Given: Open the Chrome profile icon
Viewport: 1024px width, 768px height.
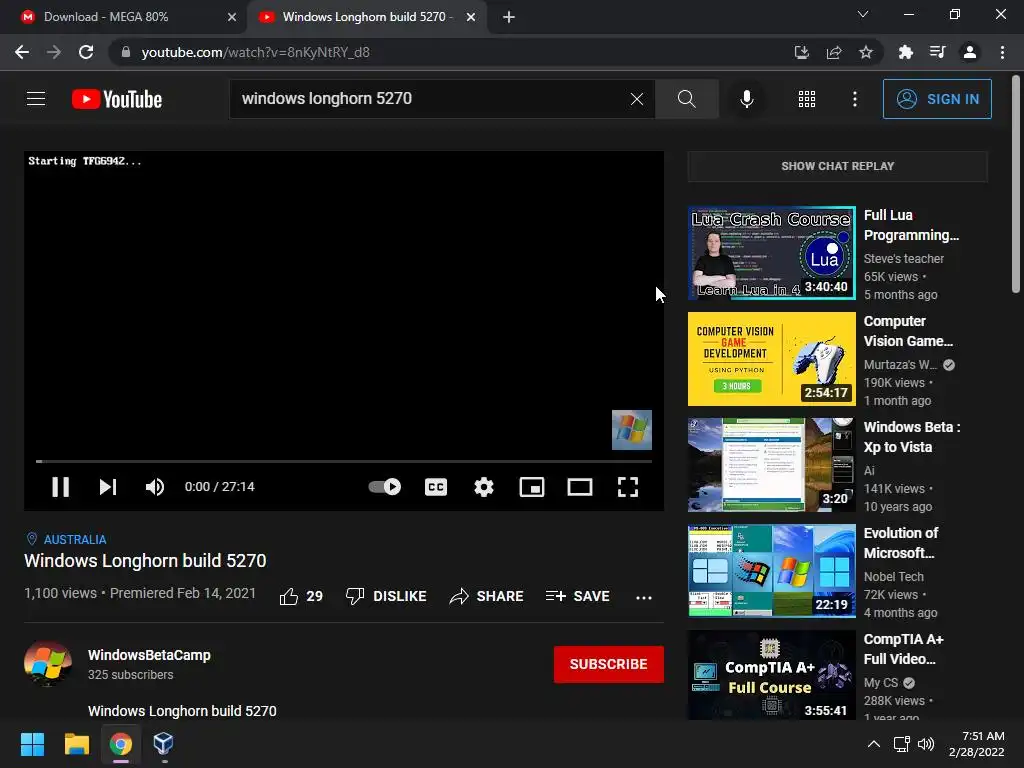Looking at the screenshot, I should [970, 52].
